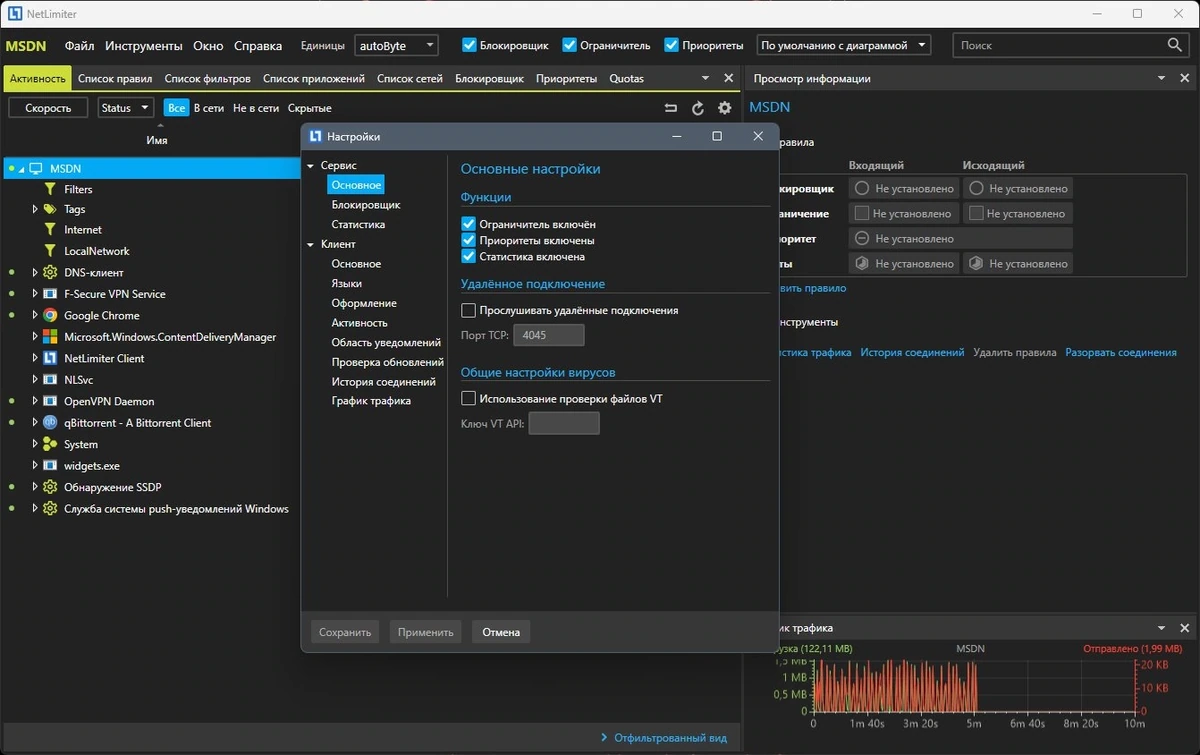
Task: Click the refresh icon in Activity toolbar
Action: coord(698,108)
